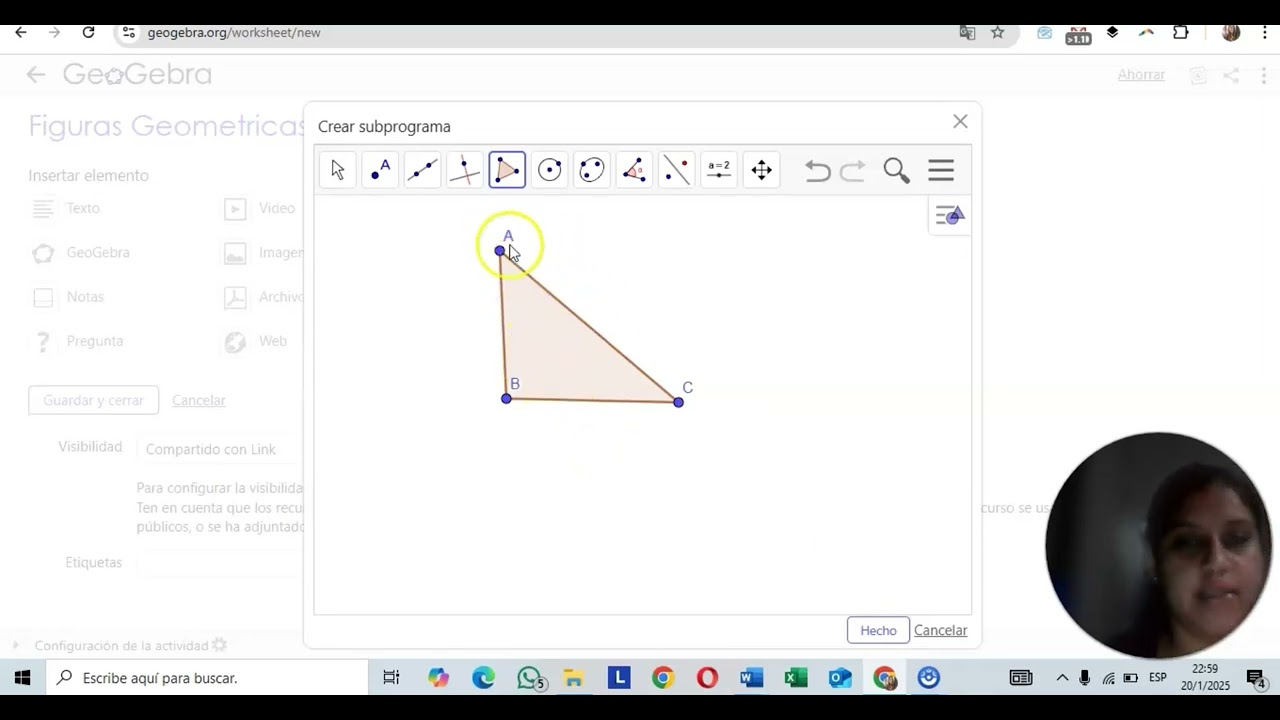Undo the last construction step
1280x720 pixels.
click(x=818, y=171)
